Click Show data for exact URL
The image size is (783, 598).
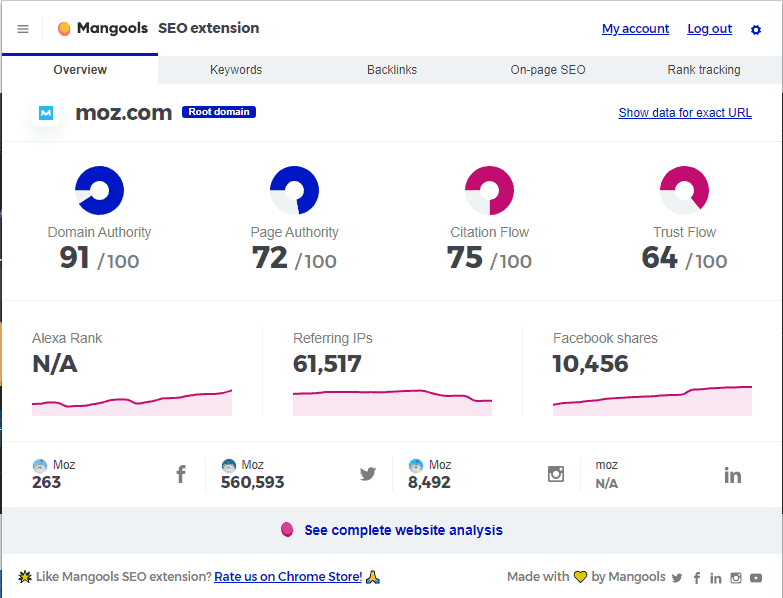coord(685,113)
